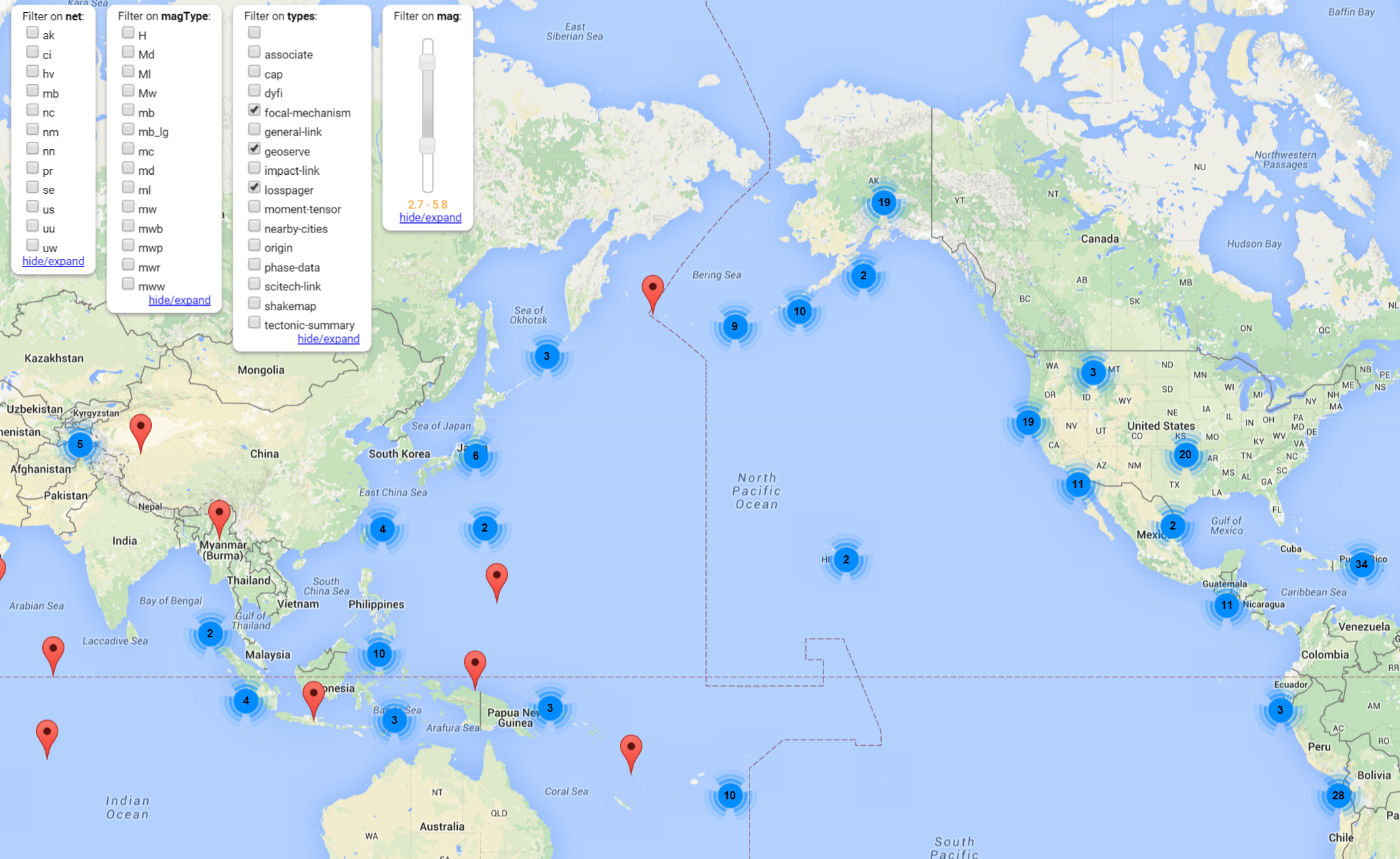Click the cluster marker 9 in the Bering Sea
Screen dimensions: 1400x859
click(735, 326)
